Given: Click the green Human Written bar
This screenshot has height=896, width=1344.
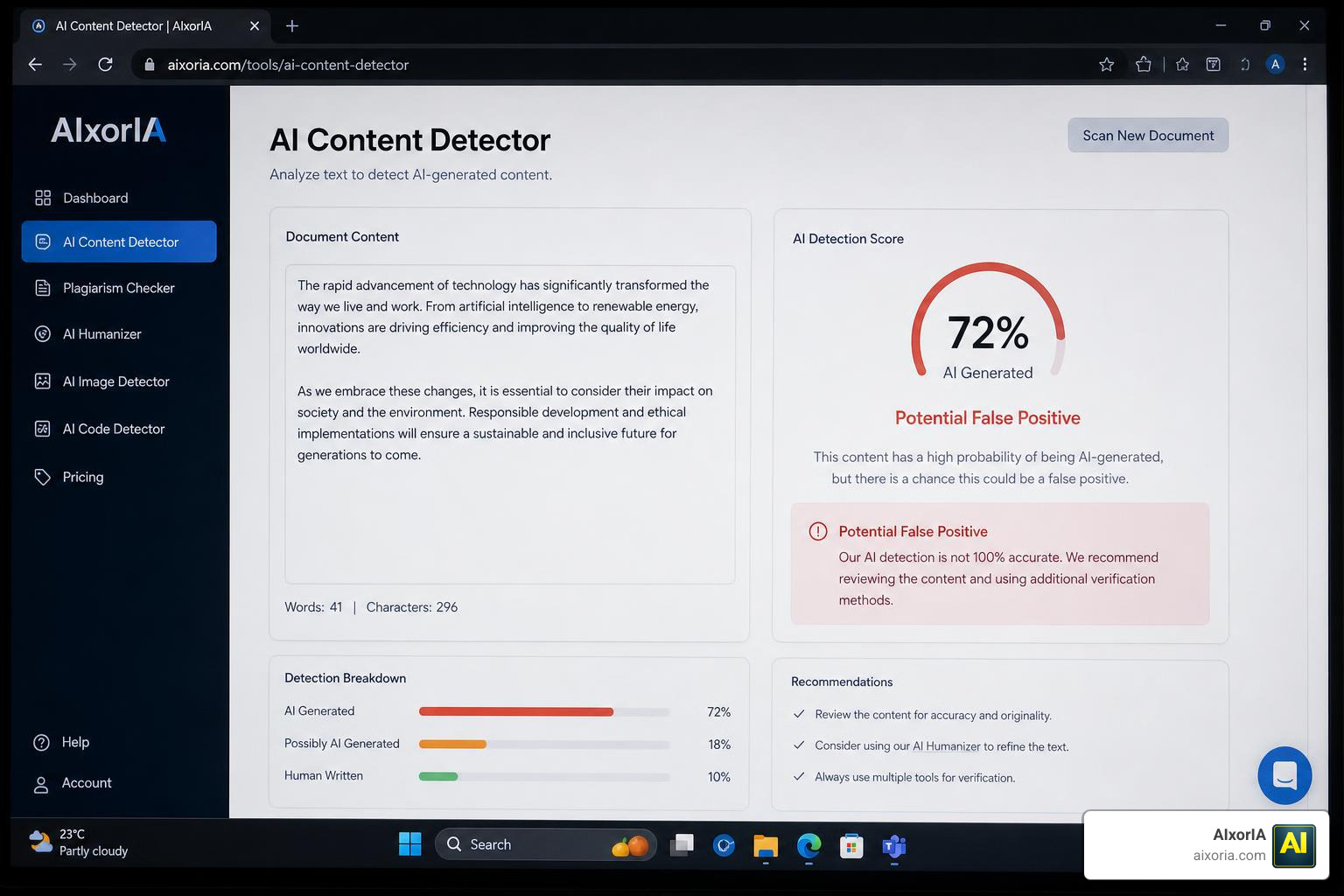Looking at the screenshot, I should click(x=438, y=777).
